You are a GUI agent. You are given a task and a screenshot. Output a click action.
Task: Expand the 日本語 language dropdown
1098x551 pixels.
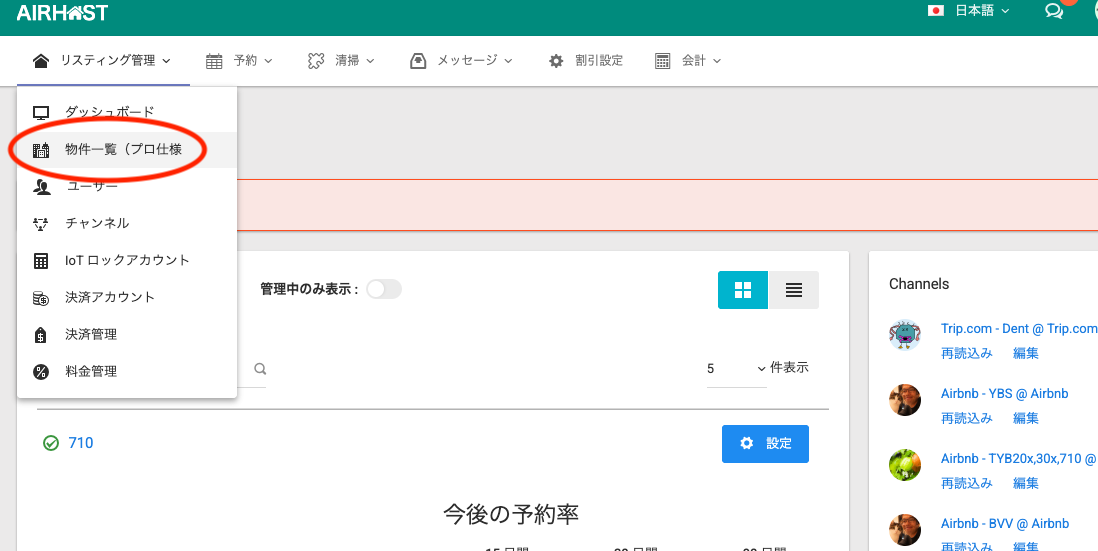[x=968, y=11]
